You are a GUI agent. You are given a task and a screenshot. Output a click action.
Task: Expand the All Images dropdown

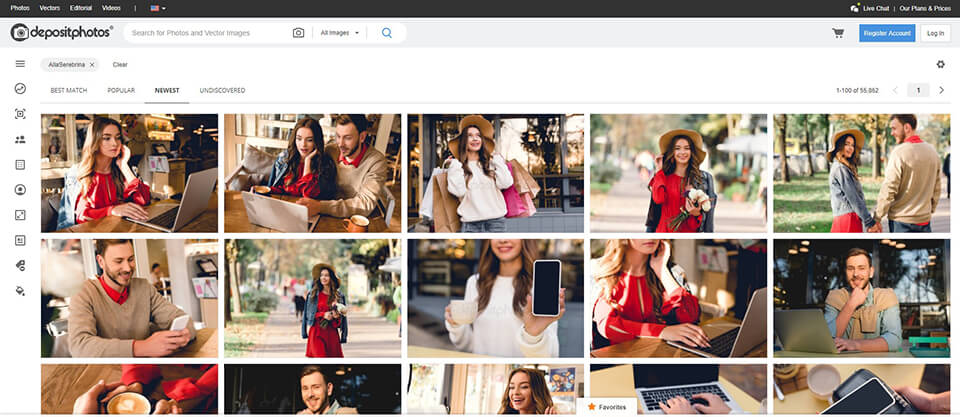pos(340,33)
